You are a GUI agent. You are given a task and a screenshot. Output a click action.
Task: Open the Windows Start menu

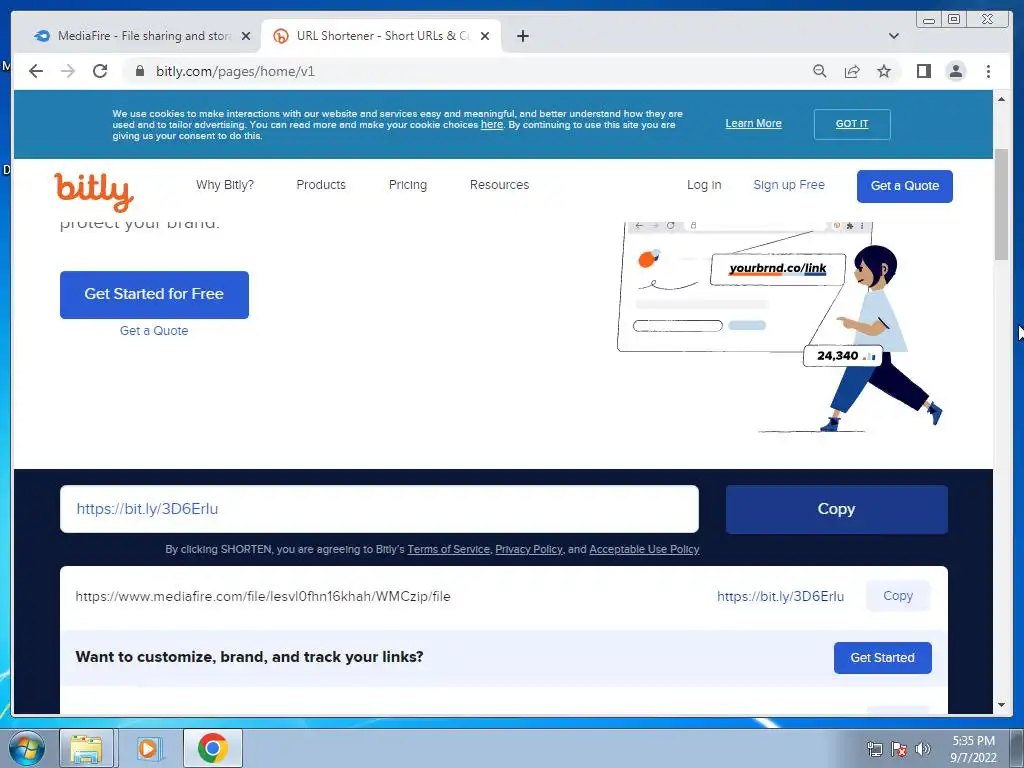point(25,748)
